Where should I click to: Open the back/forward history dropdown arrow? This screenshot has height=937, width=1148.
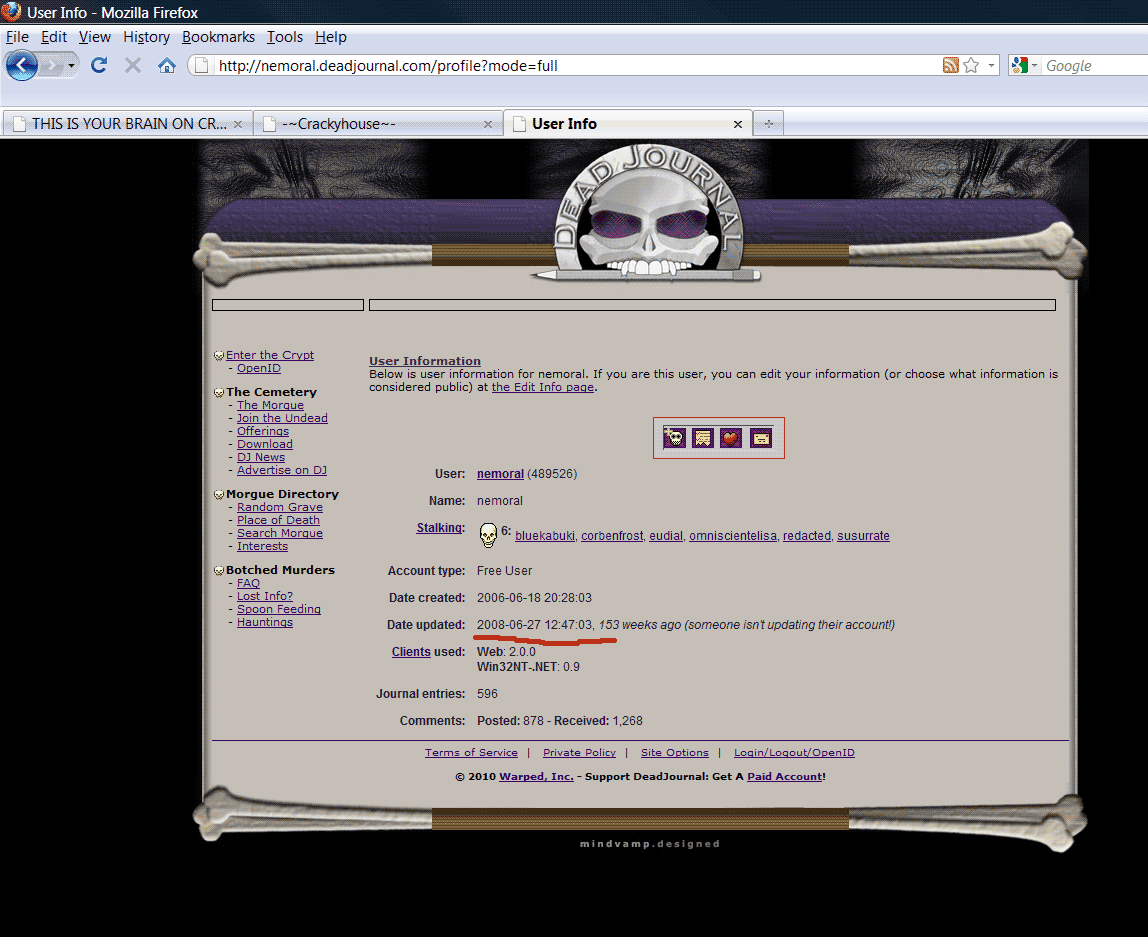click(x=71, y=66)
